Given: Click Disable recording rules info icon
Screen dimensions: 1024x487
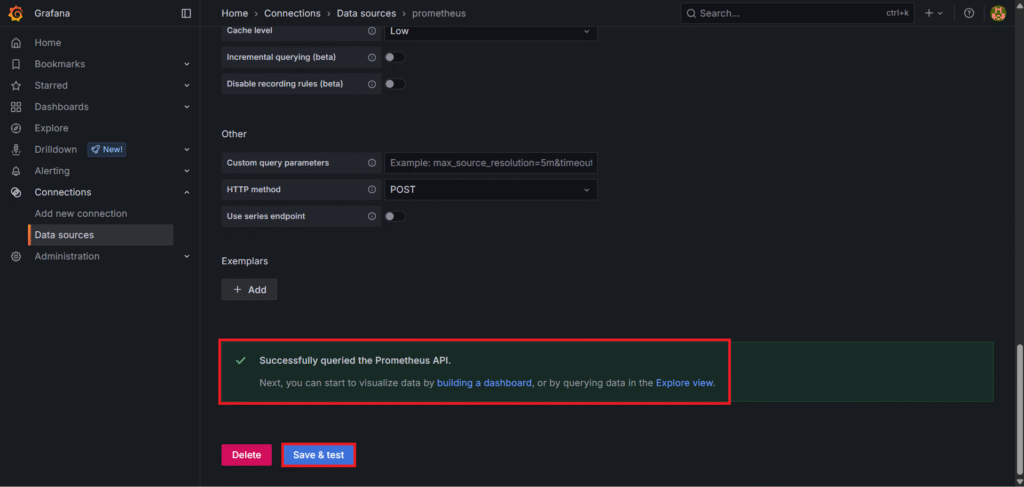Looking at the screenshot, I should pos(372,84).
